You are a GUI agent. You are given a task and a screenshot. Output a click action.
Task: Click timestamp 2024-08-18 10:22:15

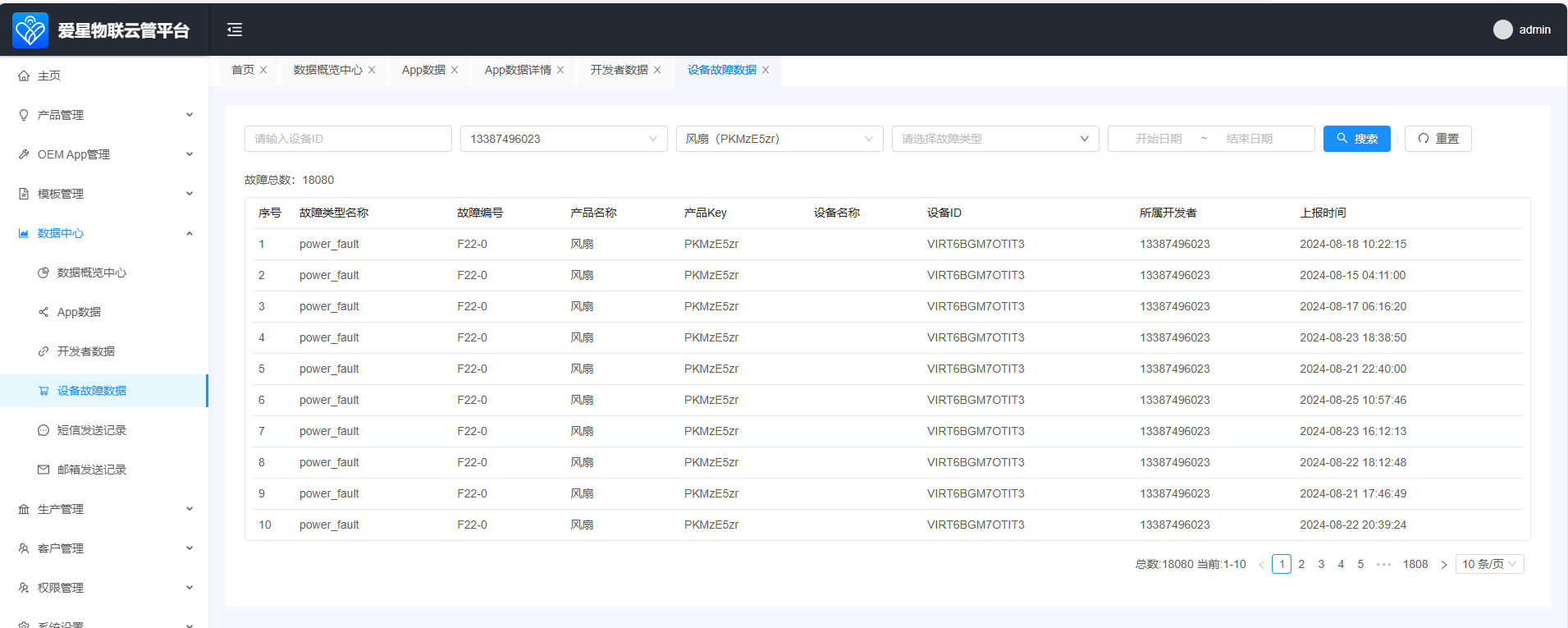point(1353,244)
